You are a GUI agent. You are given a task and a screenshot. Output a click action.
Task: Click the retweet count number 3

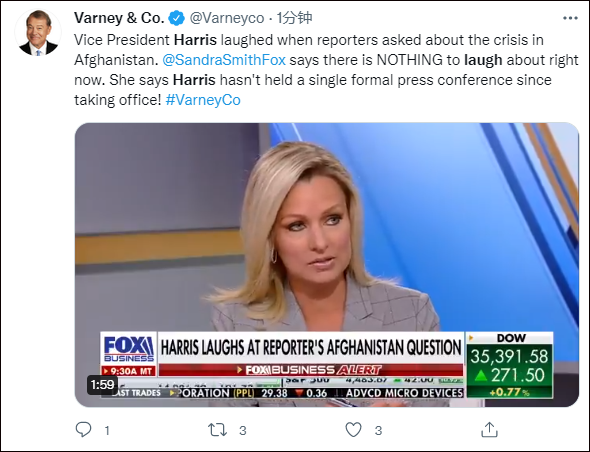[x=243, y=430]
